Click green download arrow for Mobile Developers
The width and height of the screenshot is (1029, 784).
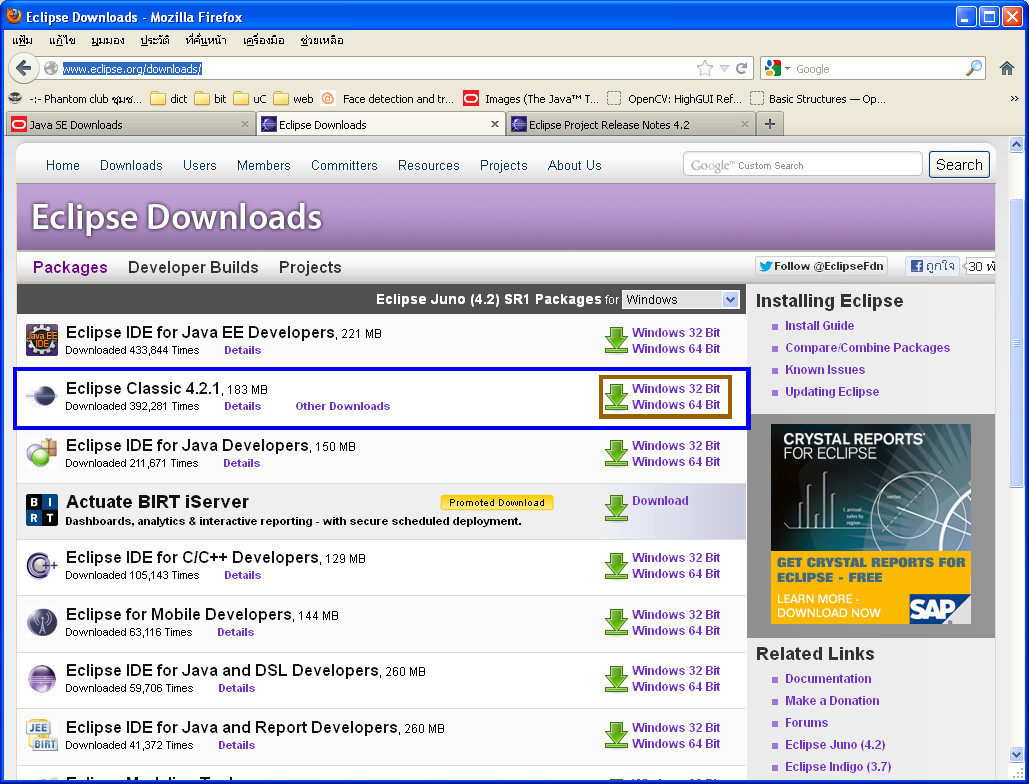(x=616, y=622)
